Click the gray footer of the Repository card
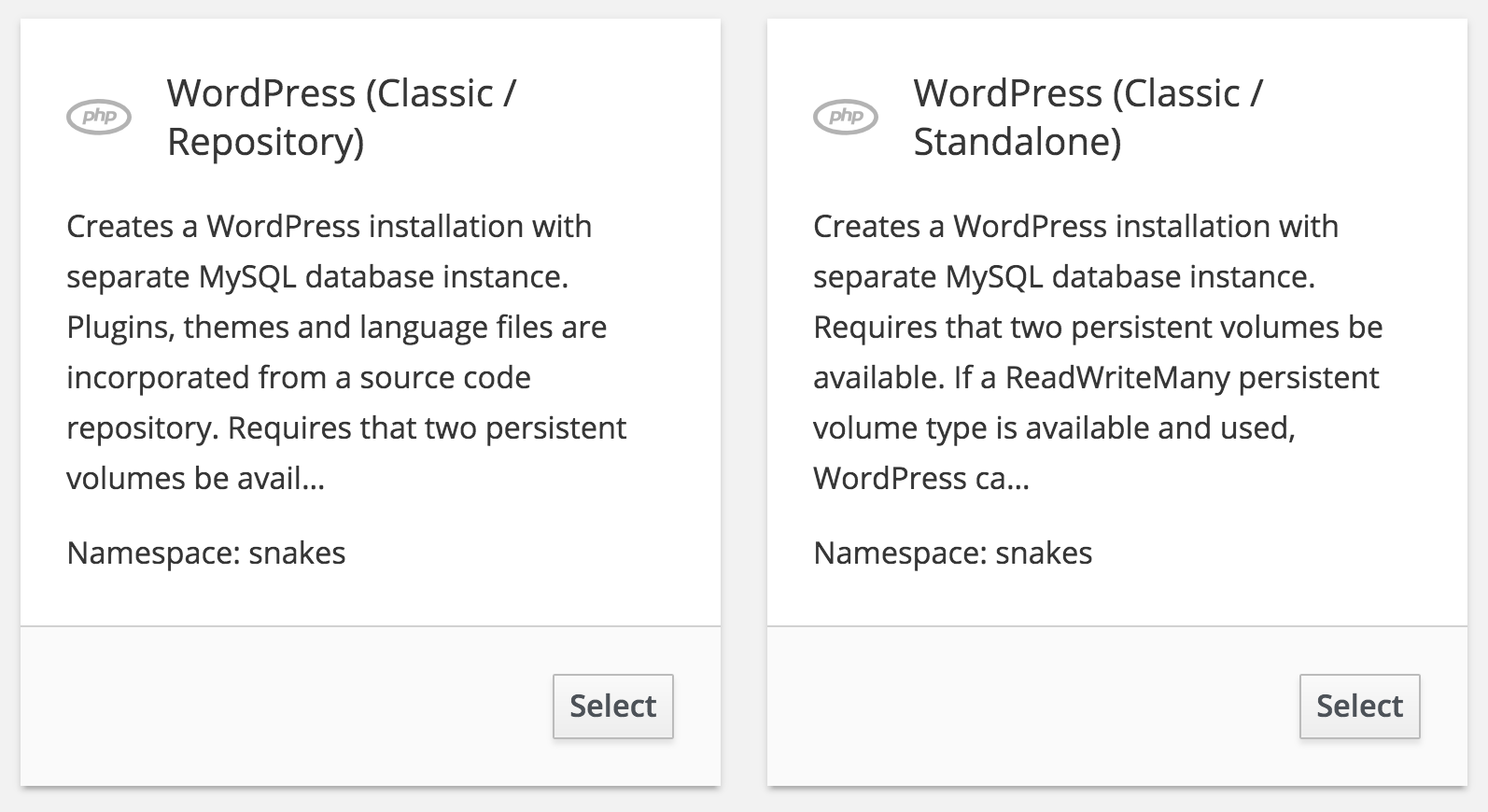The height and width of the screenshot is (812, 1488). (280, 707)
